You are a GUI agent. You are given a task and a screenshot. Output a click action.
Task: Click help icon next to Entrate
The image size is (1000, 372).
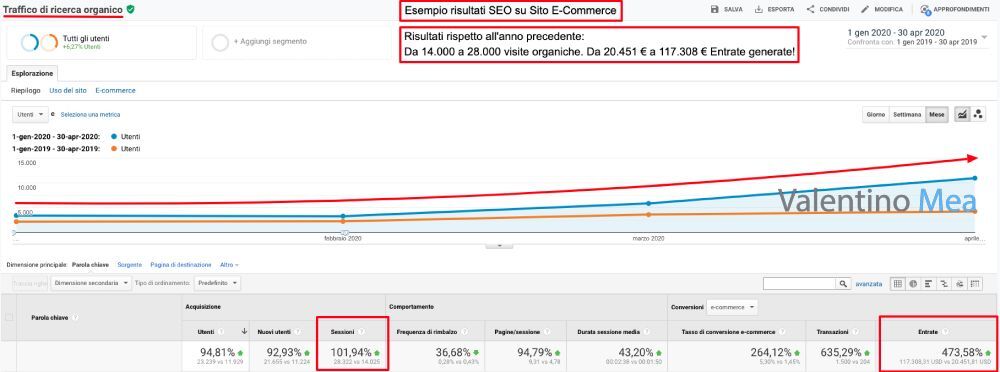click(x=946, y=331)
